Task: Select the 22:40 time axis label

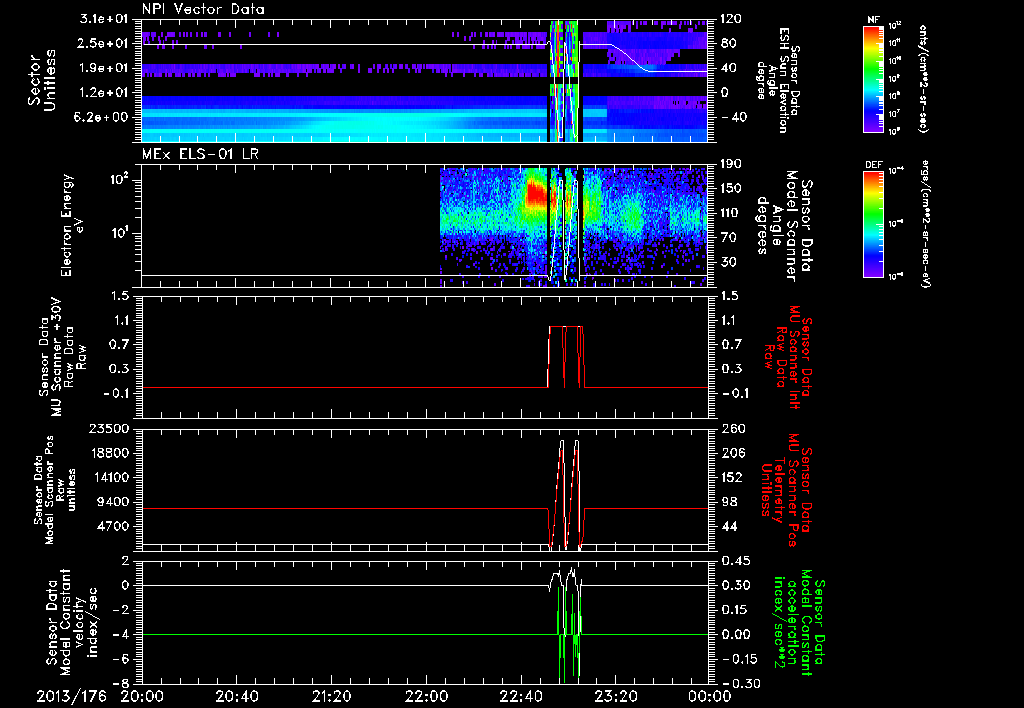Action: tap(520, 696)
